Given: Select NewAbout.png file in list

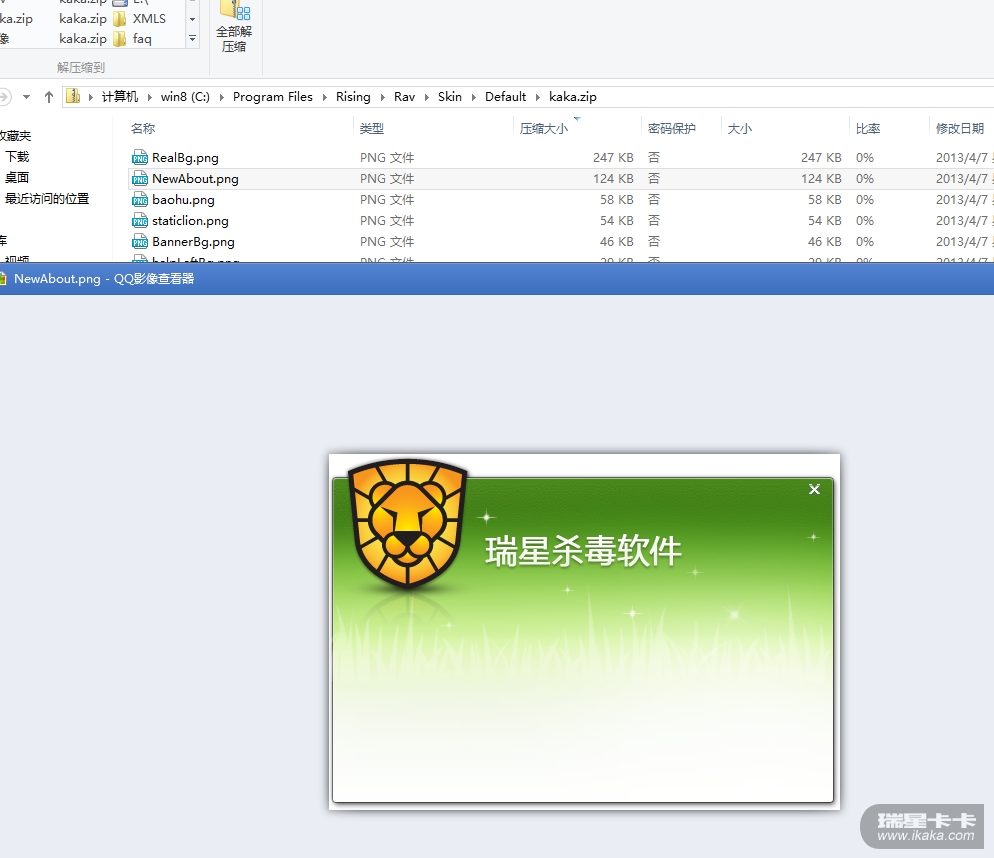Looking at the screenshot, I should coord(195,179).
